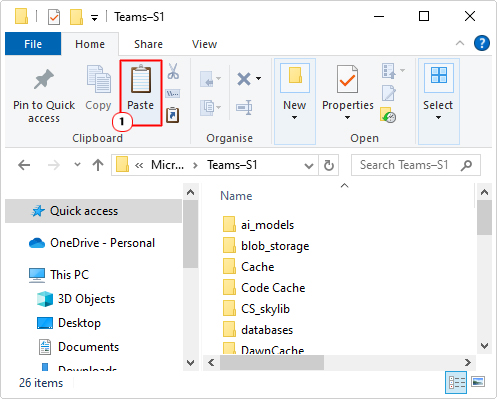This screenshot has height=399, width=497.
Task: Click the Copy path icon
Action: [173, 93]
